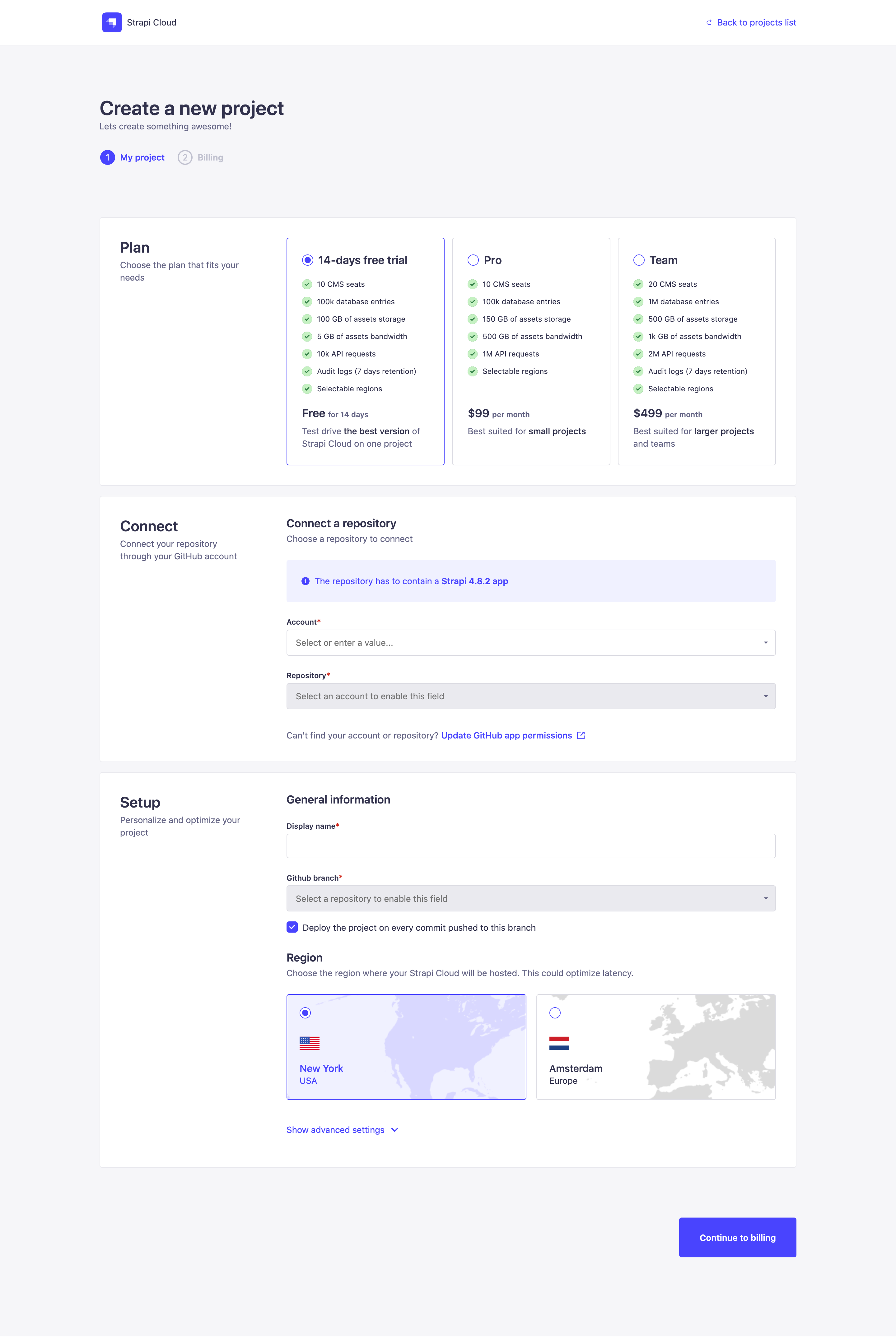Click the advanced settings chevron
Viewport: 896px width, 1337px height.
pos(394,1130)
